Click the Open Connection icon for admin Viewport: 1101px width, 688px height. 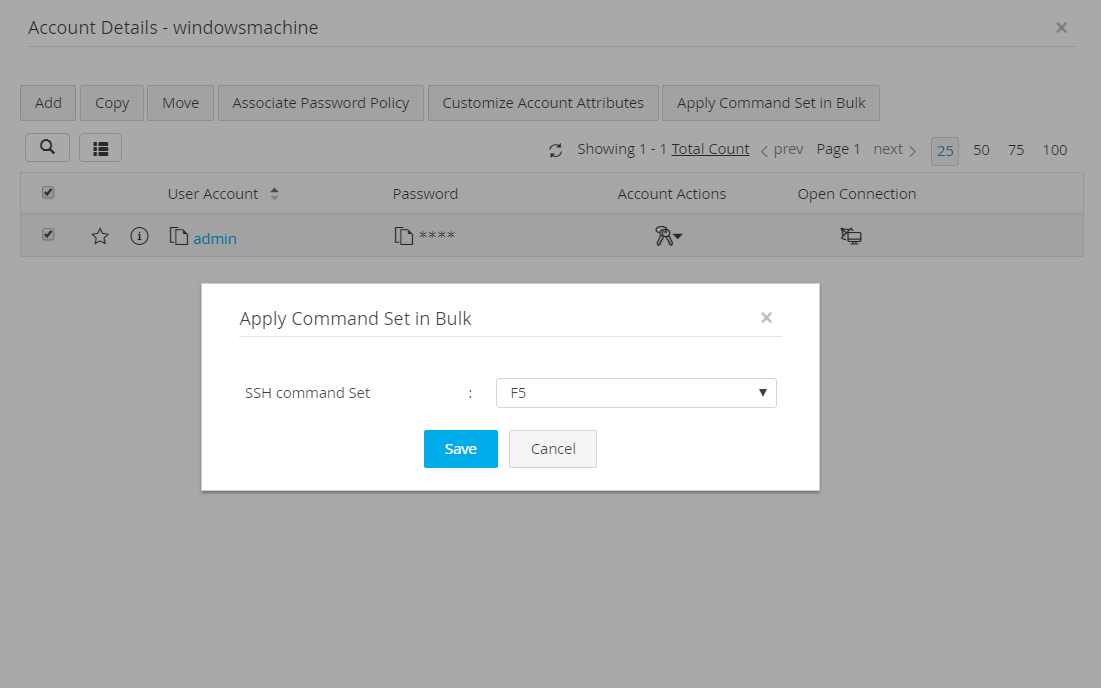(851, 237)
